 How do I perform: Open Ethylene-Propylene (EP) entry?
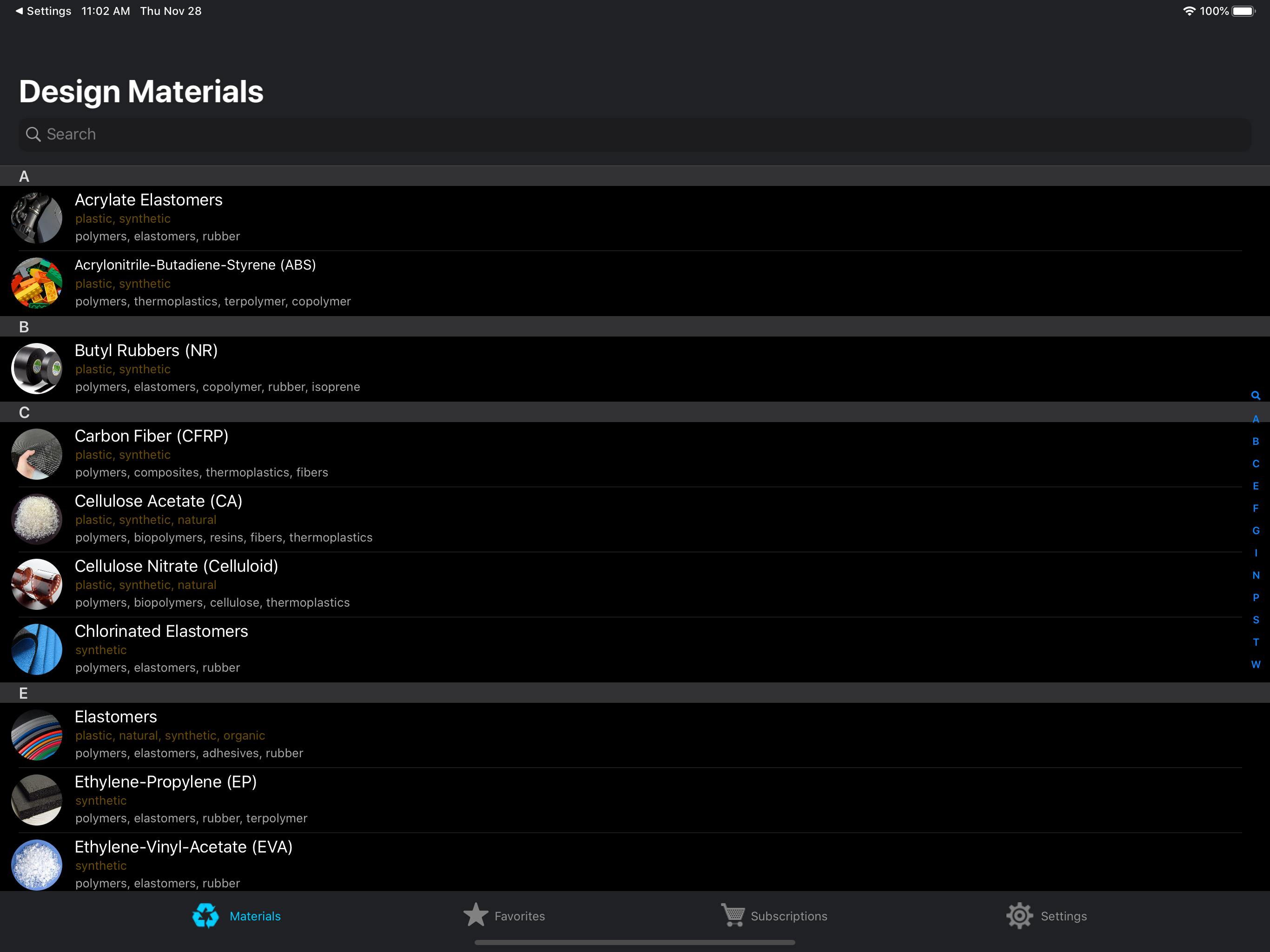(x=166, y=781)
